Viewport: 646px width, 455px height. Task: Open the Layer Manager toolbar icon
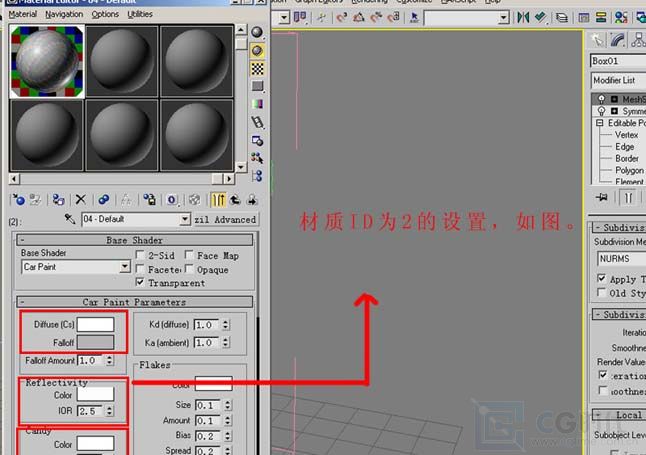[562, 17]
